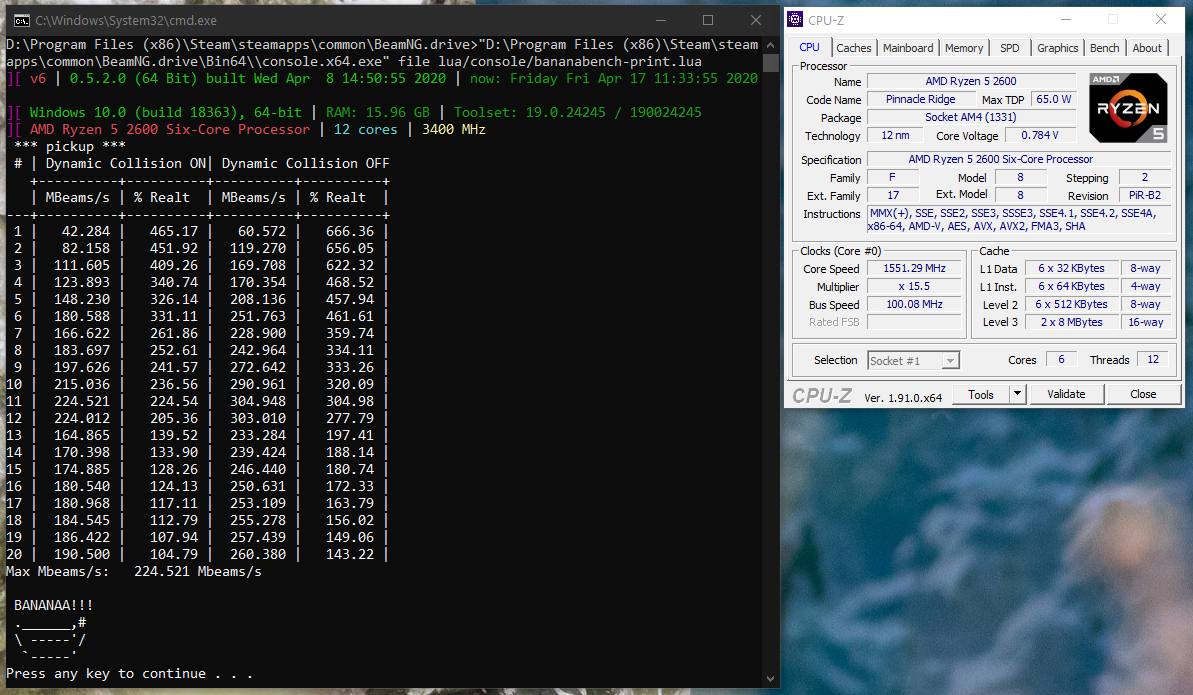Close the cmd.exe window with X
This screenshot has height=695, width=1193.
click(753, 20)
